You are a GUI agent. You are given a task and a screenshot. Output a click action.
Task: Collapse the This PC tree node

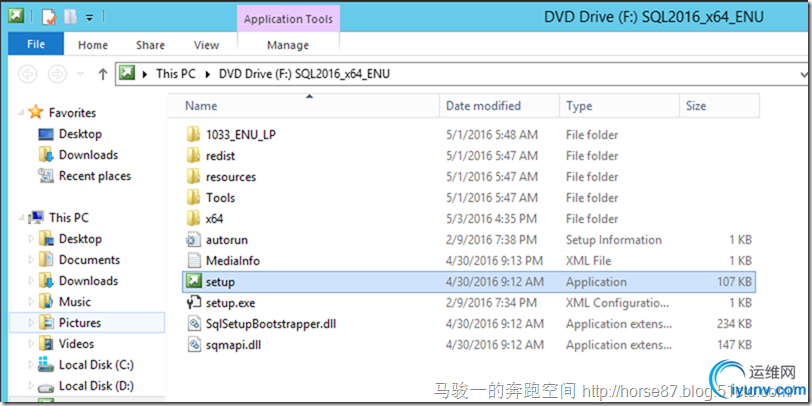tap(23, 217)
